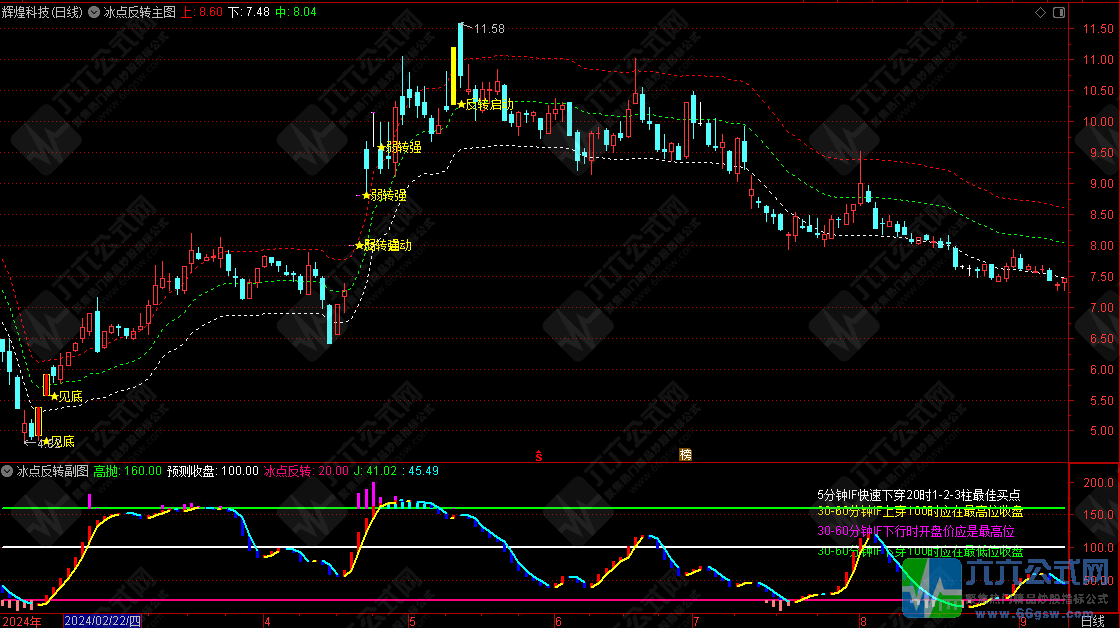This screenshot has height=628, width=1120.
Task: Select the 冰点反转主图 indicator name
Action: [140, 13]
